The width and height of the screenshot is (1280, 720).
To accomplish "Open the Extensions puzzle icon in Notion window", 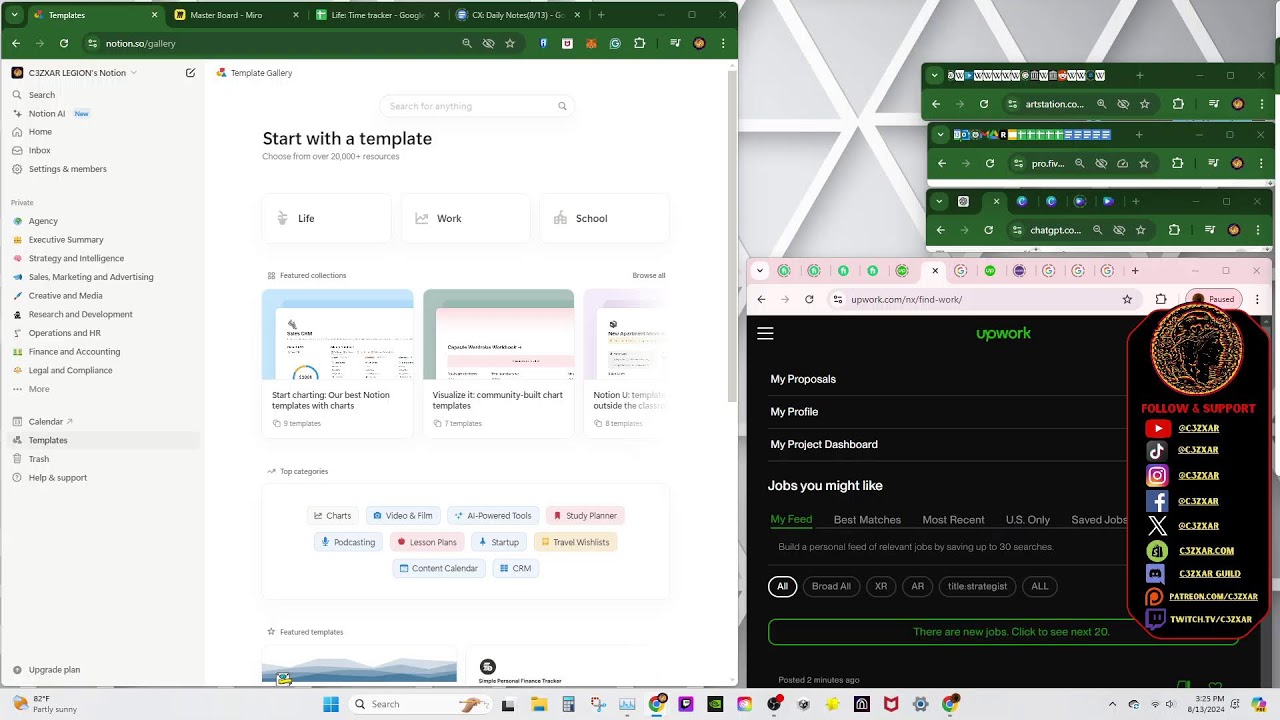I will tap(640, 44).
